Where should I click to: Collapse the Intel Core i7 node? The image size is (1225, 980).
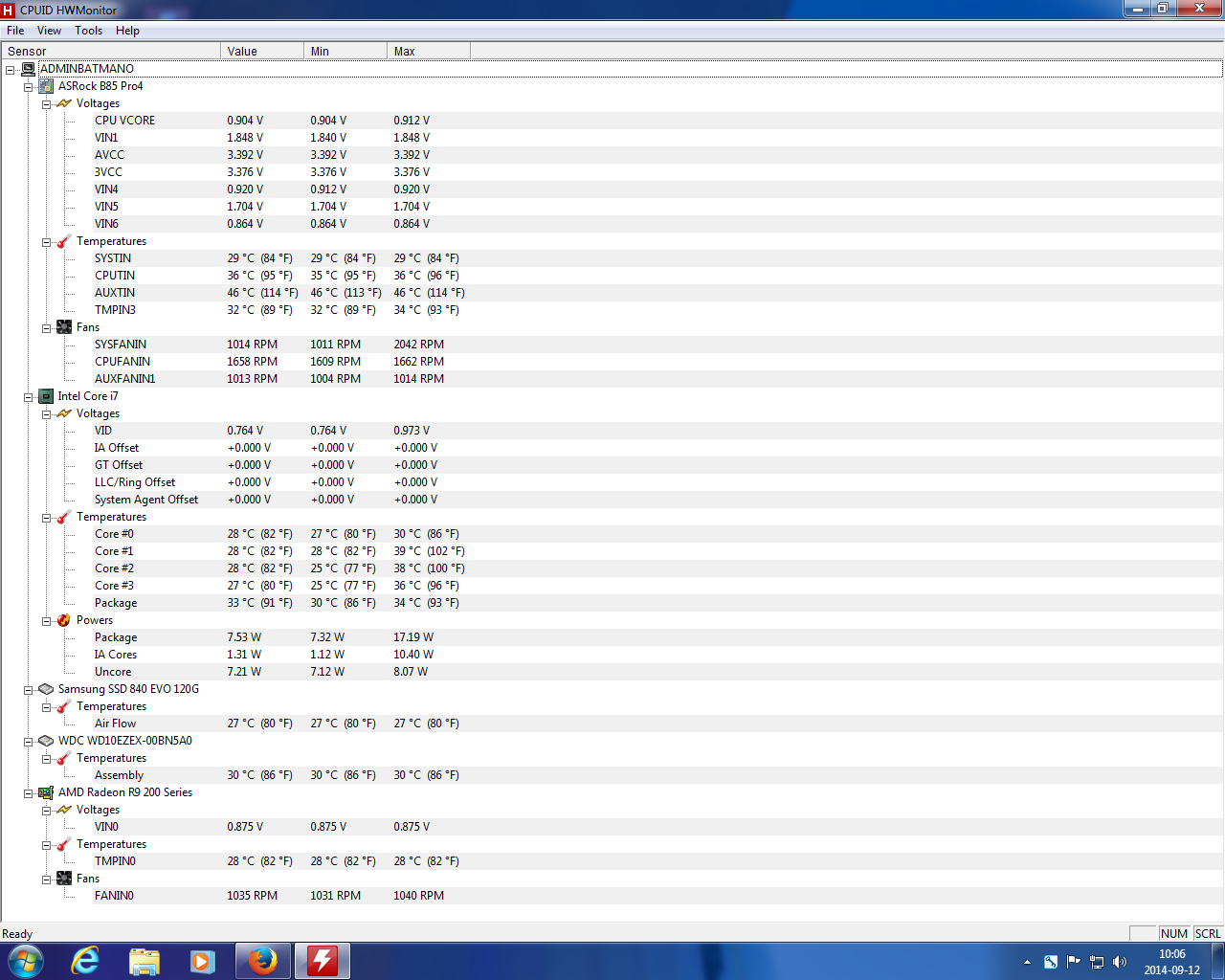29,397
